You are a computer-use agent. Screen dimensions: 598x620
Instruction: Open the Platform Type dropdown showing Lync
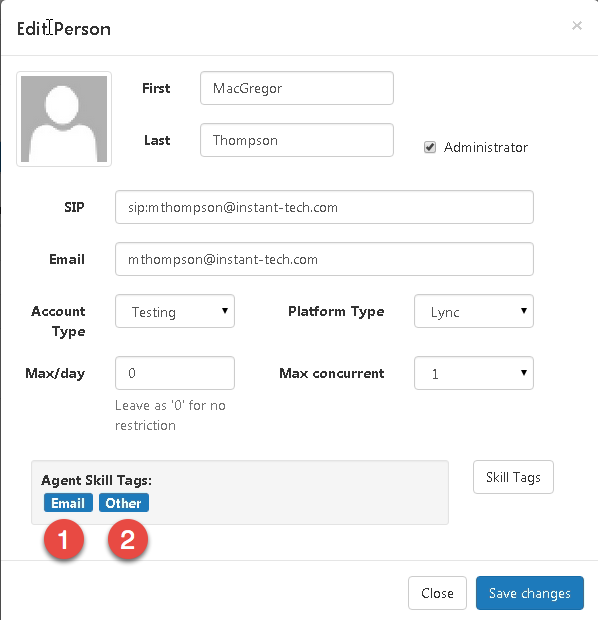pyautogui.click(x=474, y=311)
